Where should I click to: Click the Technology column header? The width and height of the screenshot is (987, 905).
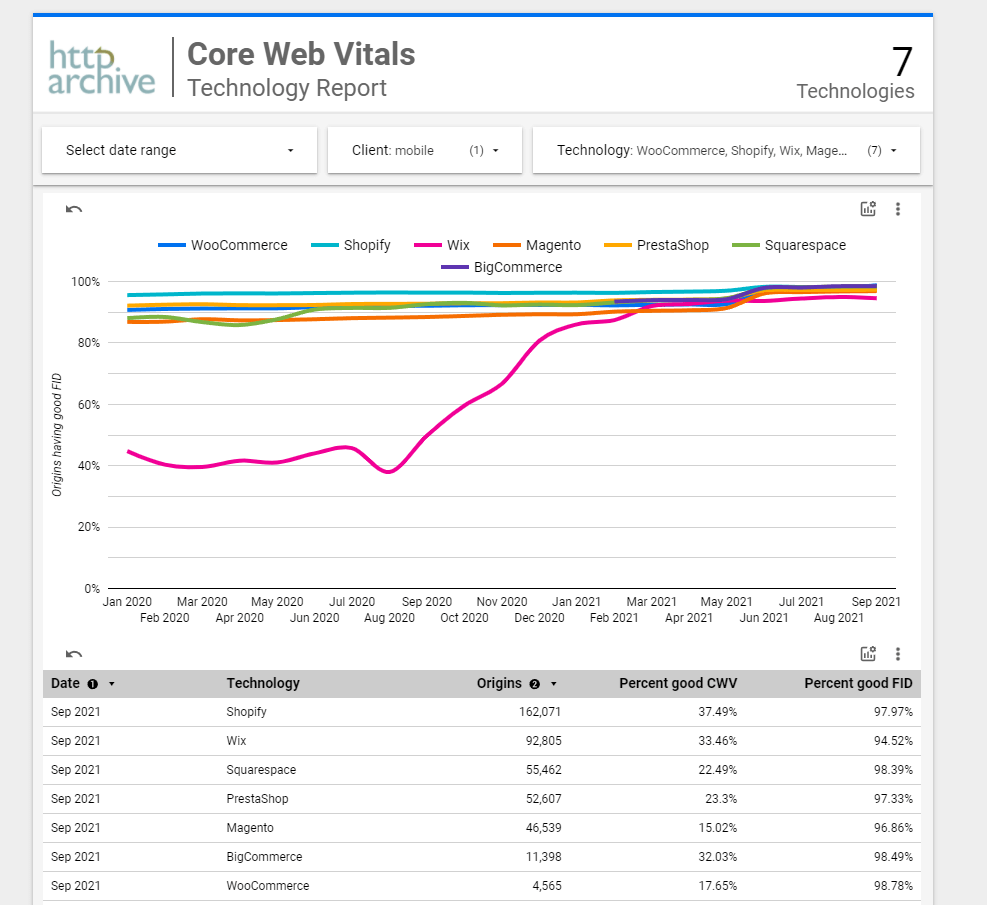[263, 684]
